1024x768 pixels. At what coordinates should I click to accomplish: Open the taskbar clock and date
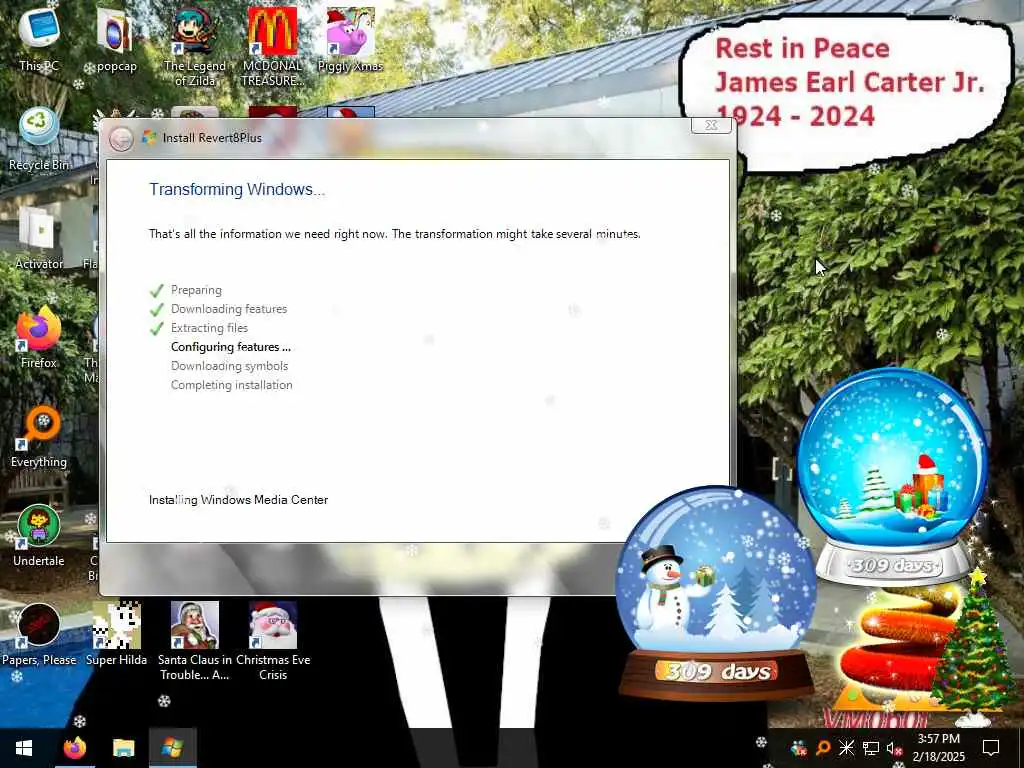coord(938,748)
